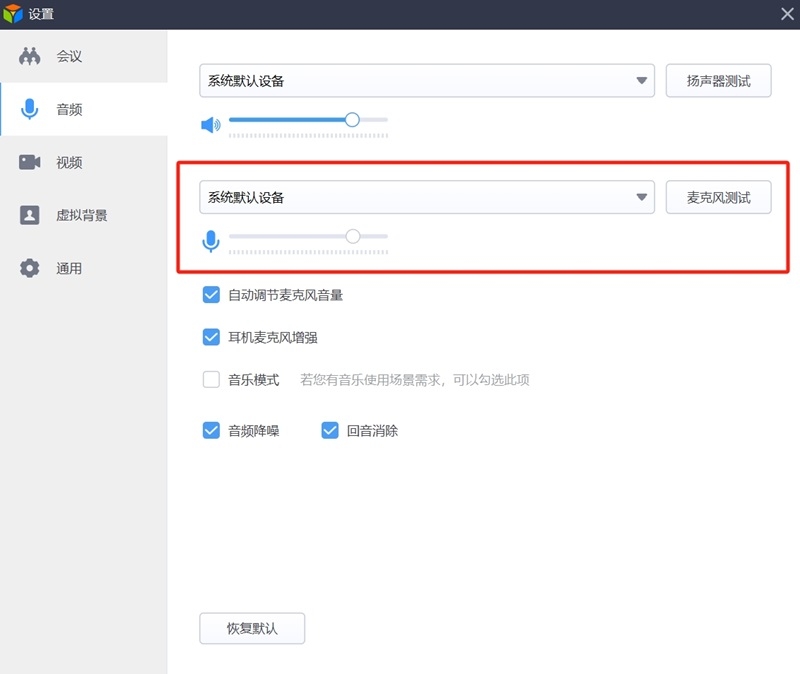Screen dimensions: 800x674
Task: Click 恢复默认 to restore defaults
Action: tap(252, 628)
